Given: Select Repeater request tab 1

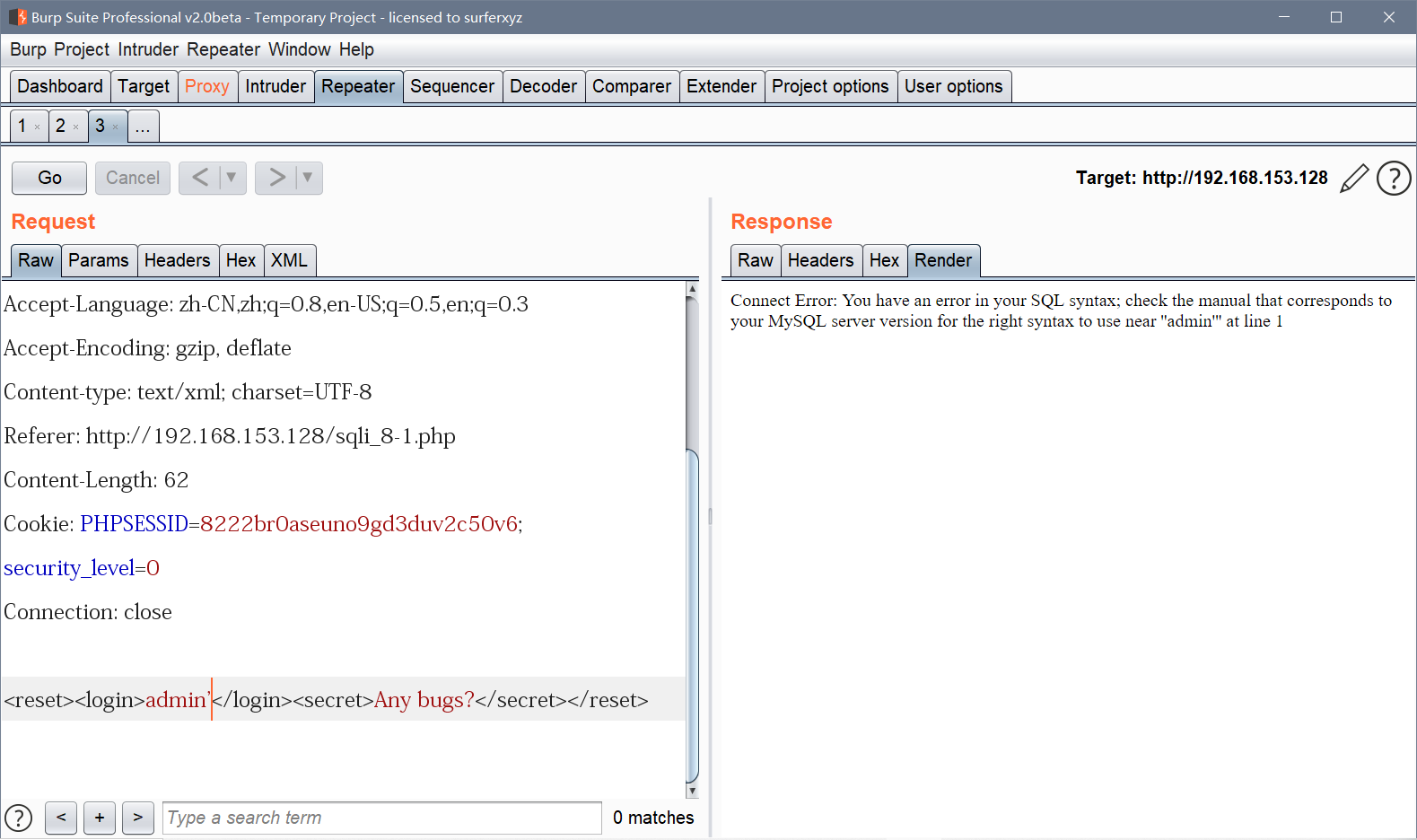Looking at the screenshot, I should click(x=22, y=126).
